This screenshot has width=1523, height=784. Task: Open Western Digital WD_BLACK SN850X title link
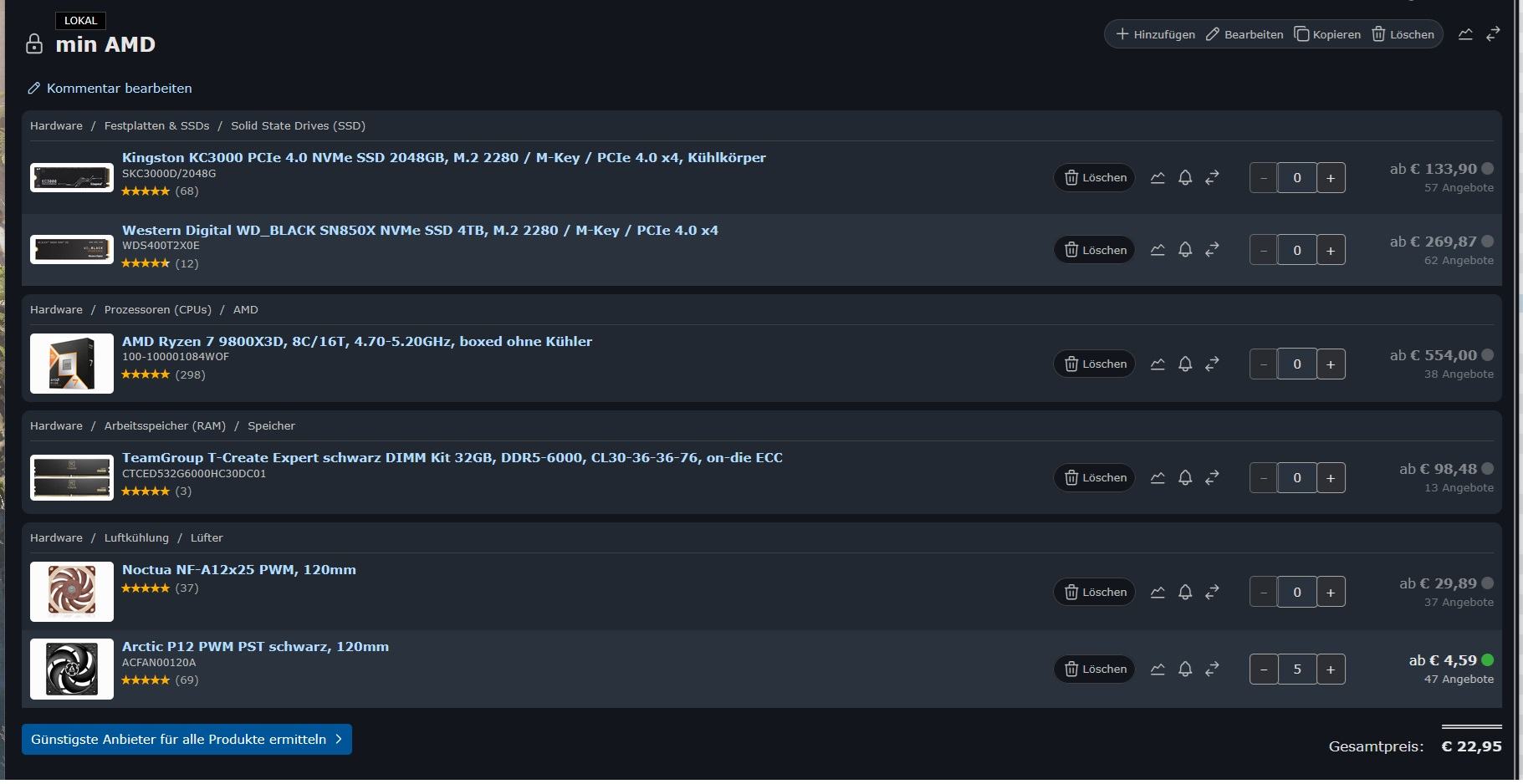[x=420, y=230]
